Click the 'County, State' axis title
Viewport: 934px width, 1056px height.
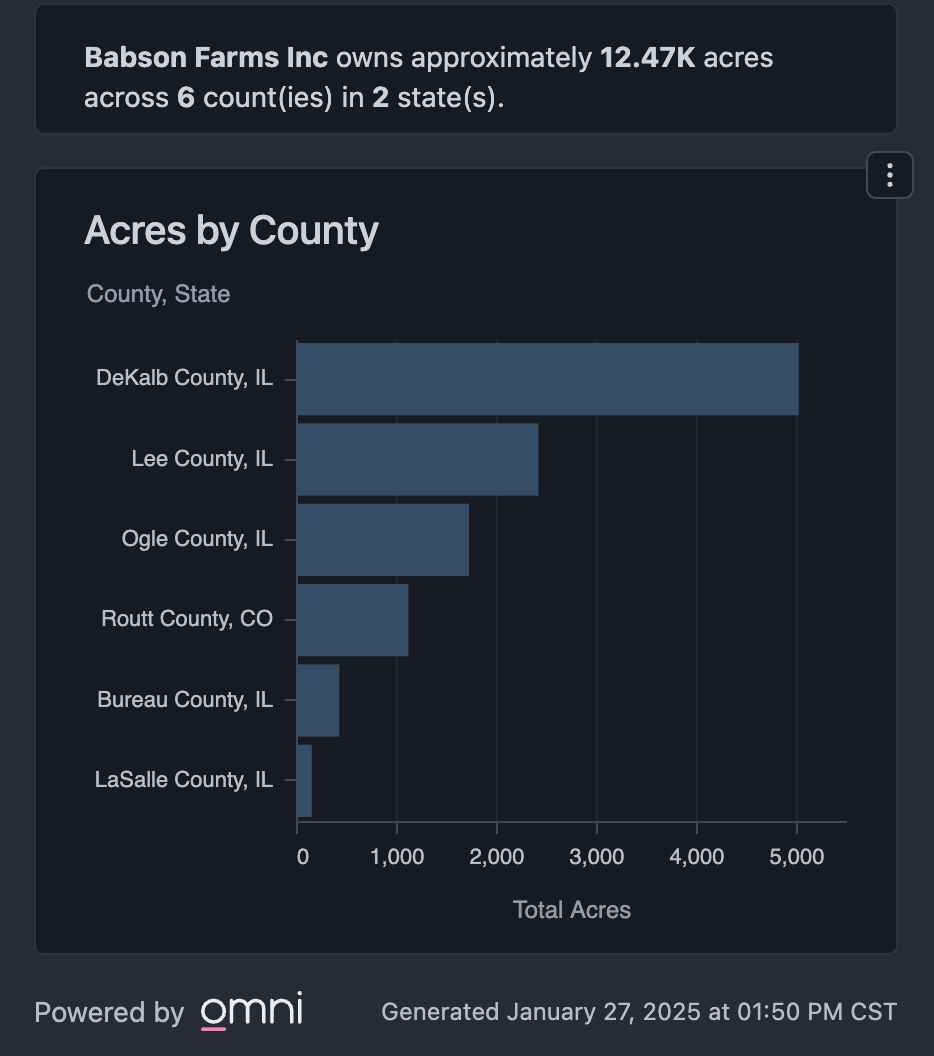[158, 294]
